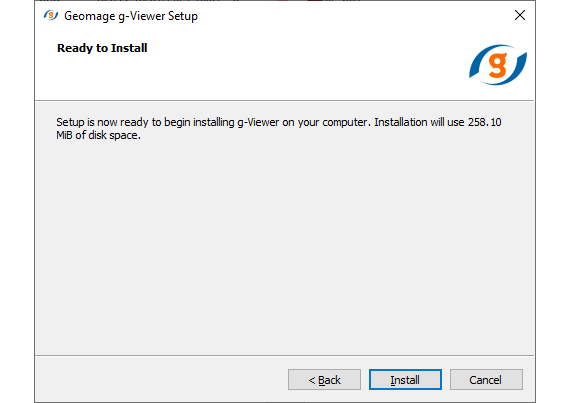Click the orange g letter in logo

498,65
